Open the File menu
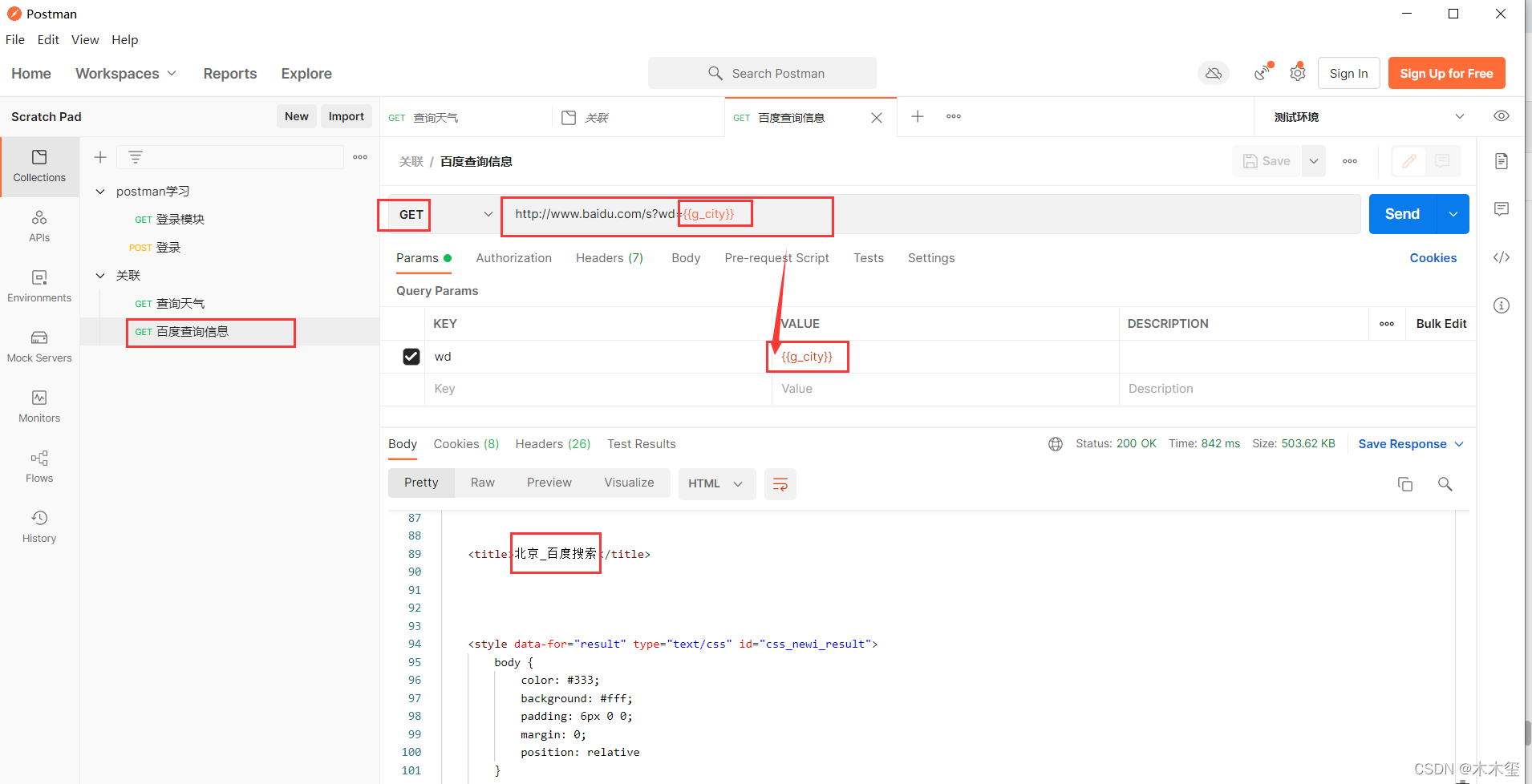 (x=15, y=39)
